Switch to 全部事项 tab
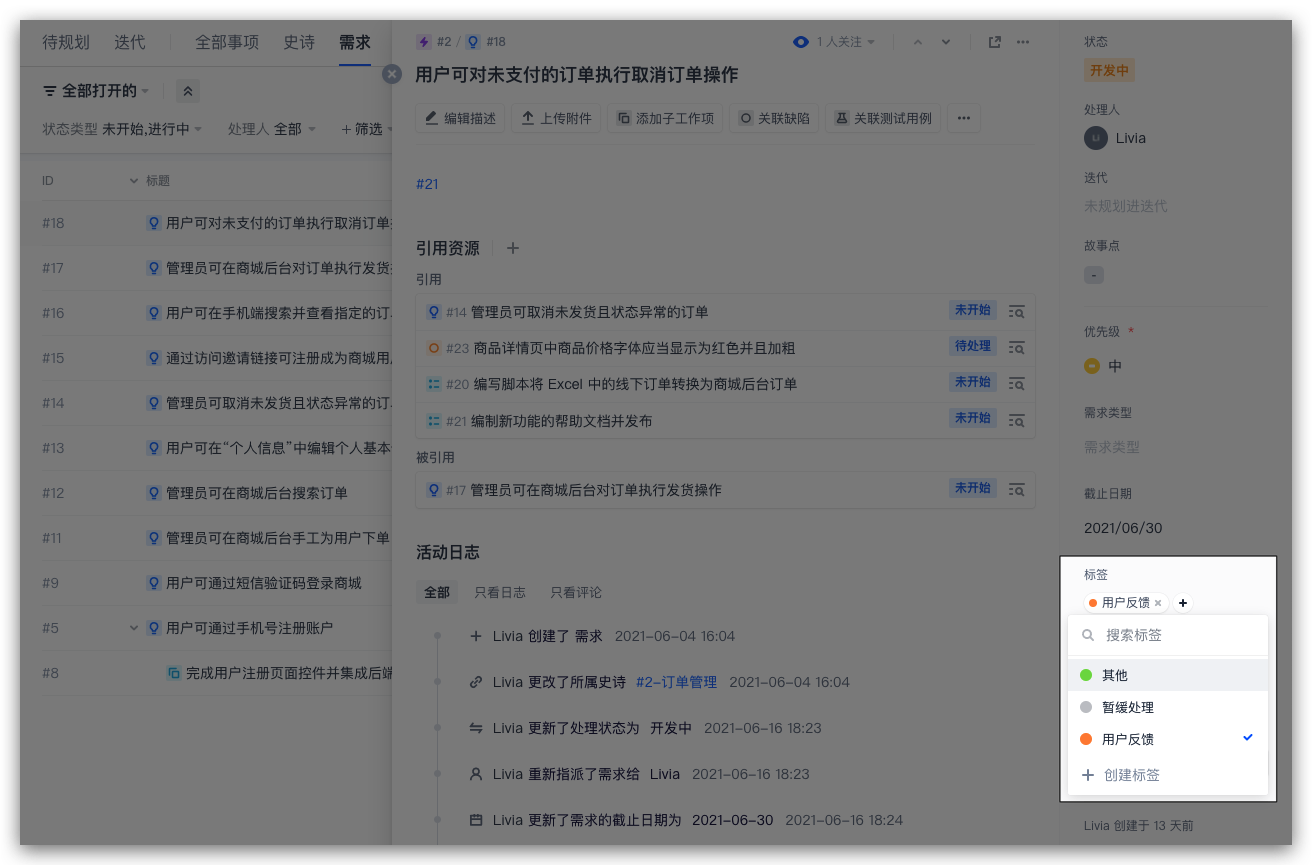 [x=227, y=42]
